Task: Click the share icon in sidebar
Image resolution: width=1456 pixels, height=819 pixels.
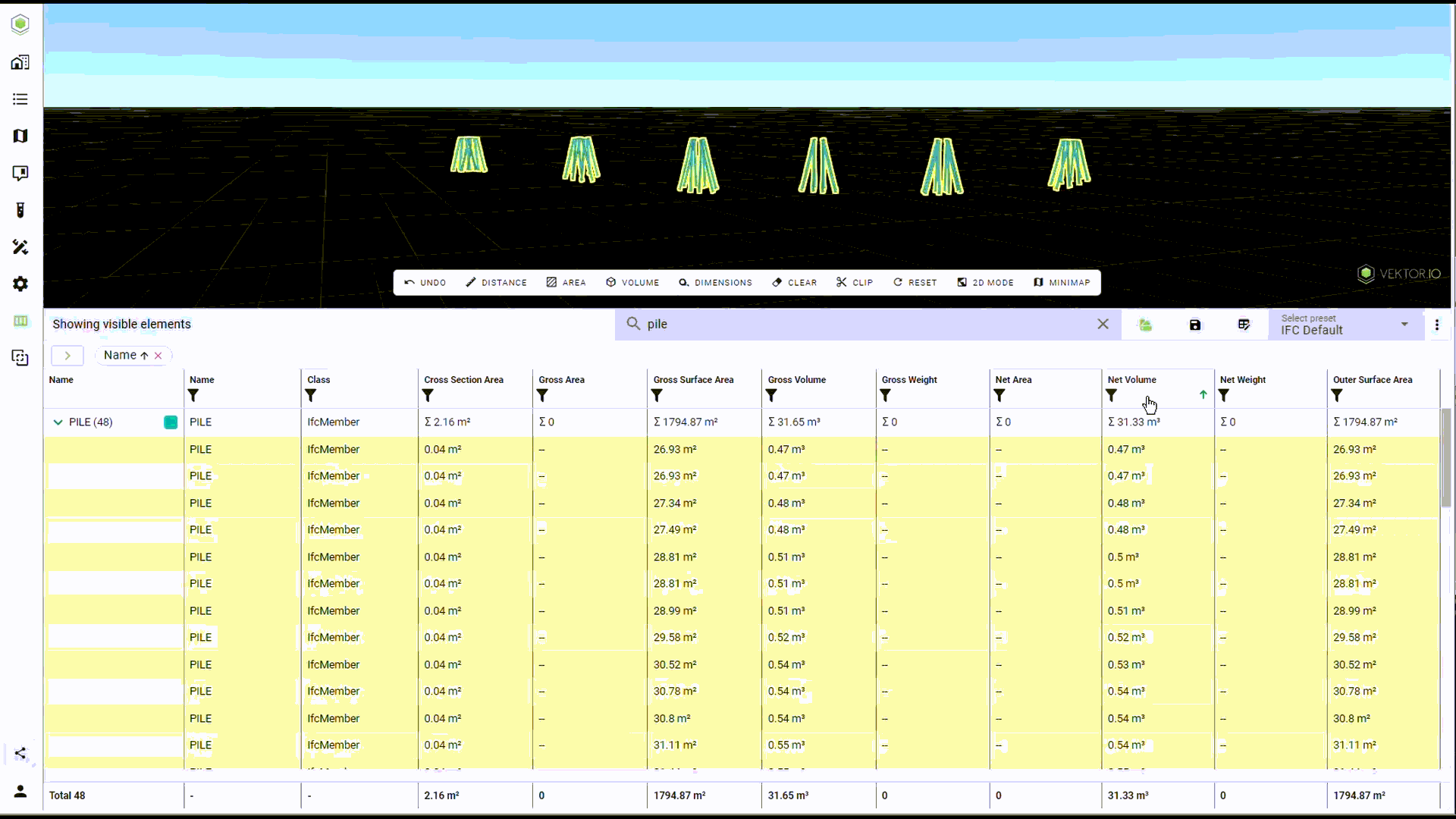Action: [x=20, y=753]
